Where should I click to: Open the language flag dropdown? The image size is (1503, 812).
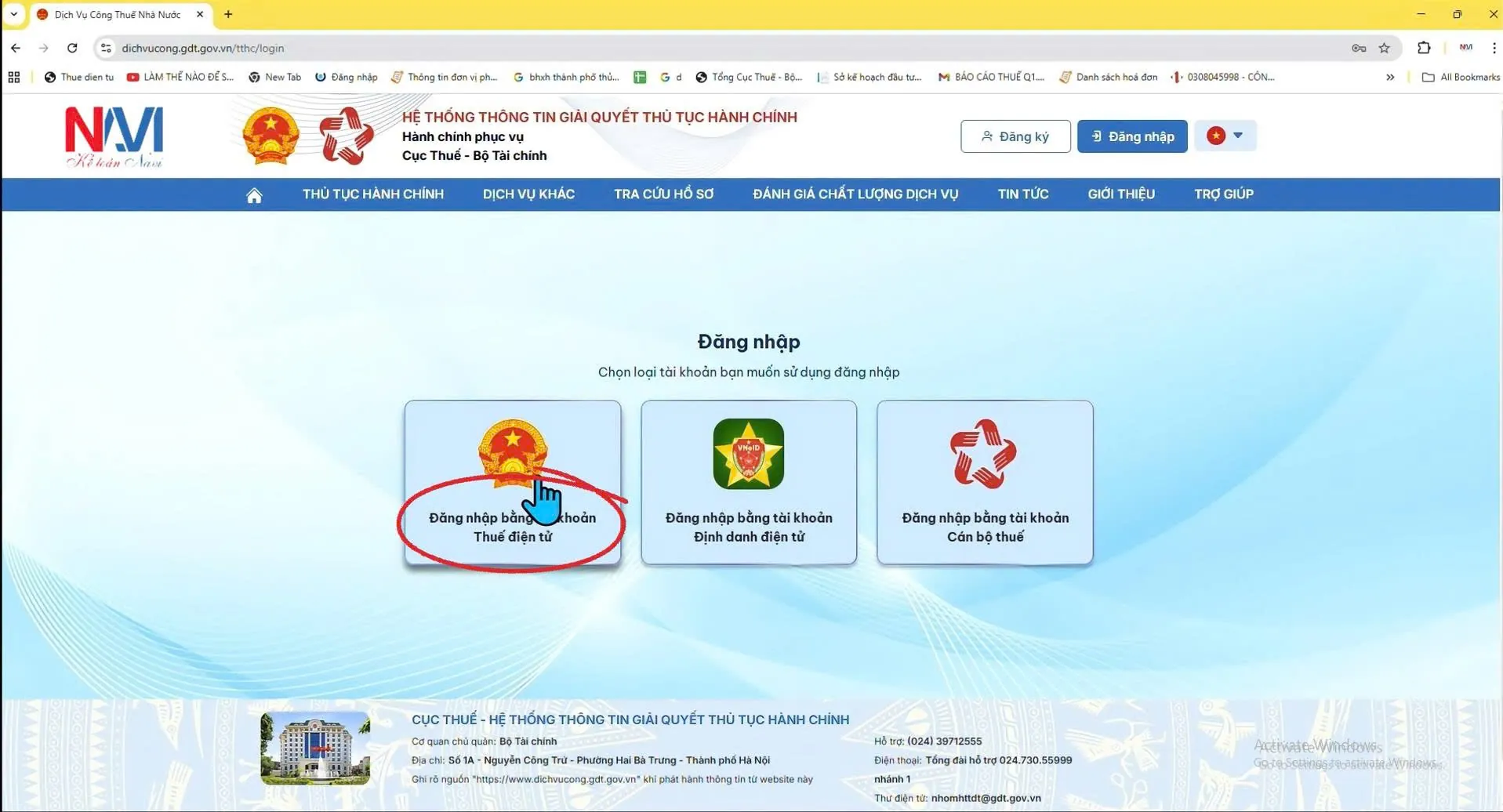tap(1225, 136)
